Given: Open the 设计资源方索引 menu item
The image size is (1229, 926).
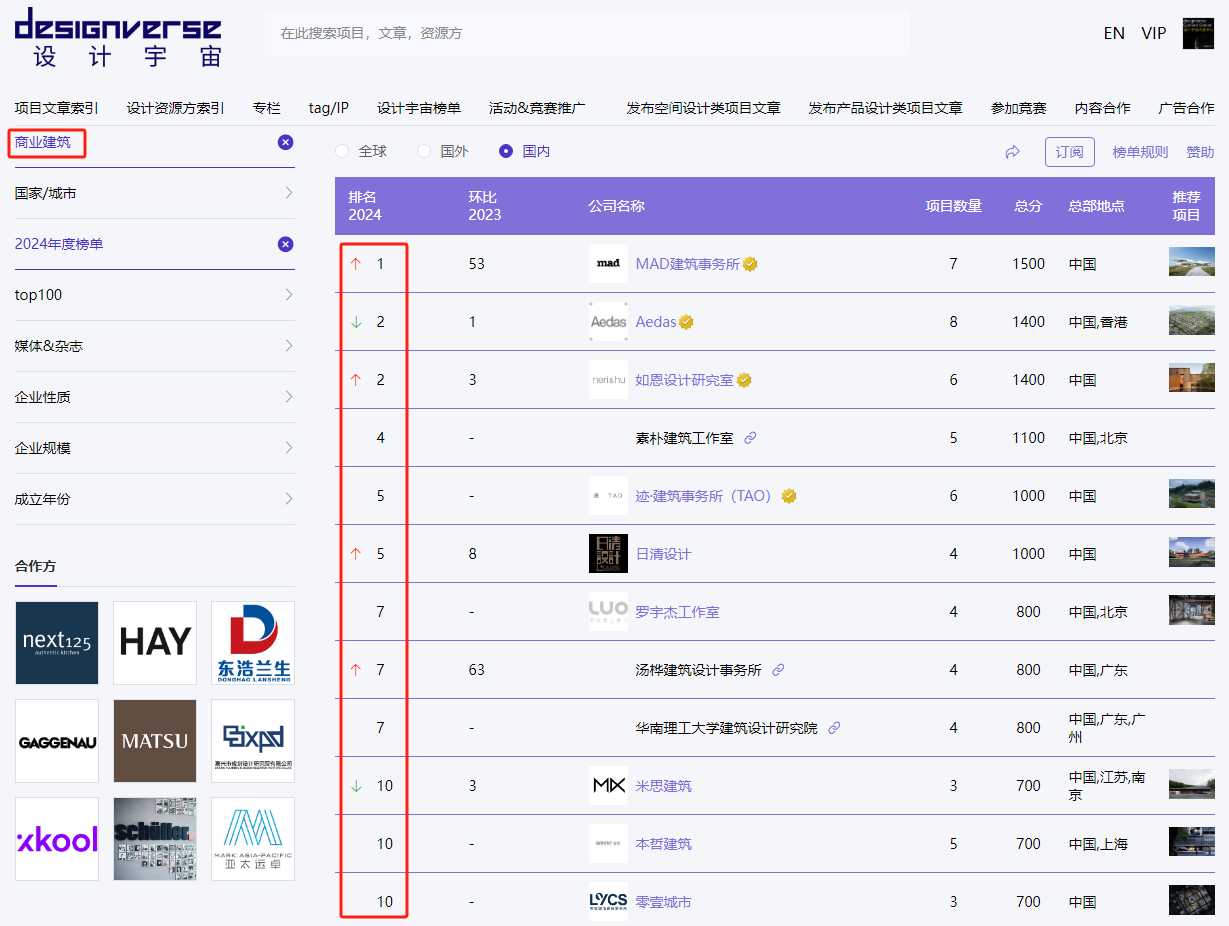Looking at the screenshot, I should [175, 108].
